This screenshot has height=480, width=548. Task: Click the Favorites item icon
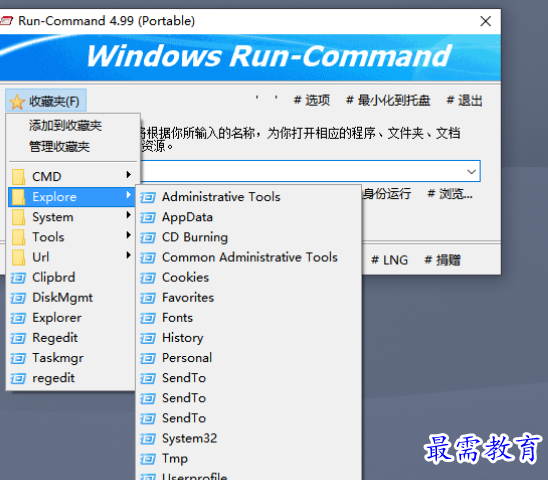pyautogui.click(x=148, y=298)
